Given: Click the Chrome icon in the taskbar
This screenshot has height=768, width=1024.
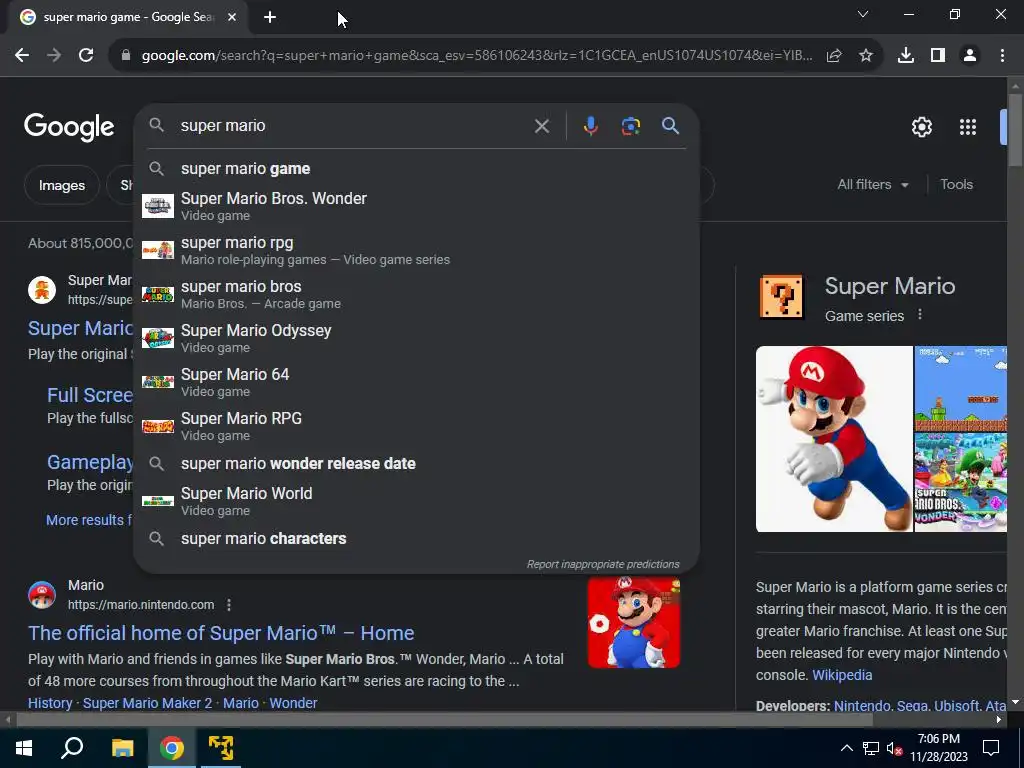Looking at the screenshot, I should click(x=172, y=748).
